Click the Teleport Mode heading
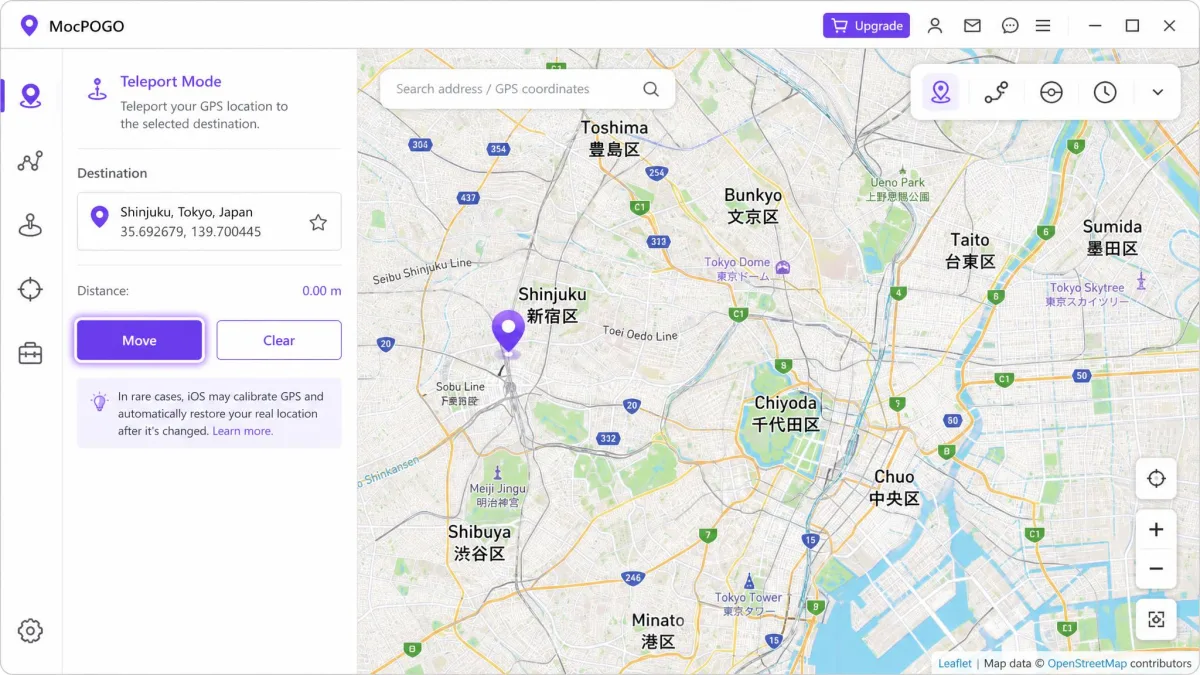 point(171,82)
